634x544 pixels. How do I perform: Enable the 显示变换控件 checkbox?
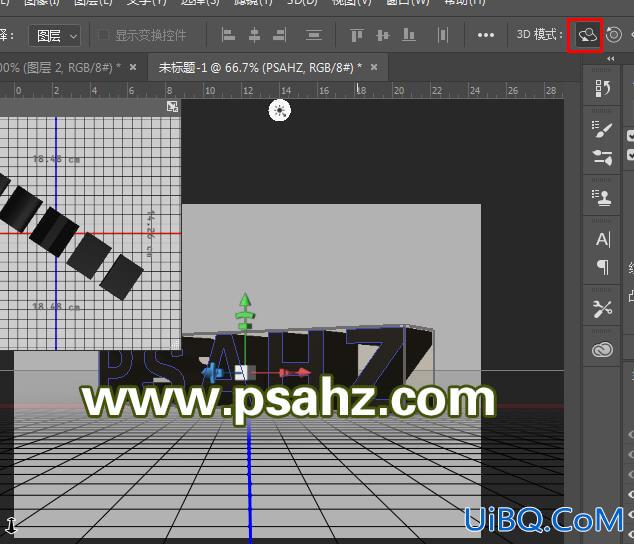104,35
